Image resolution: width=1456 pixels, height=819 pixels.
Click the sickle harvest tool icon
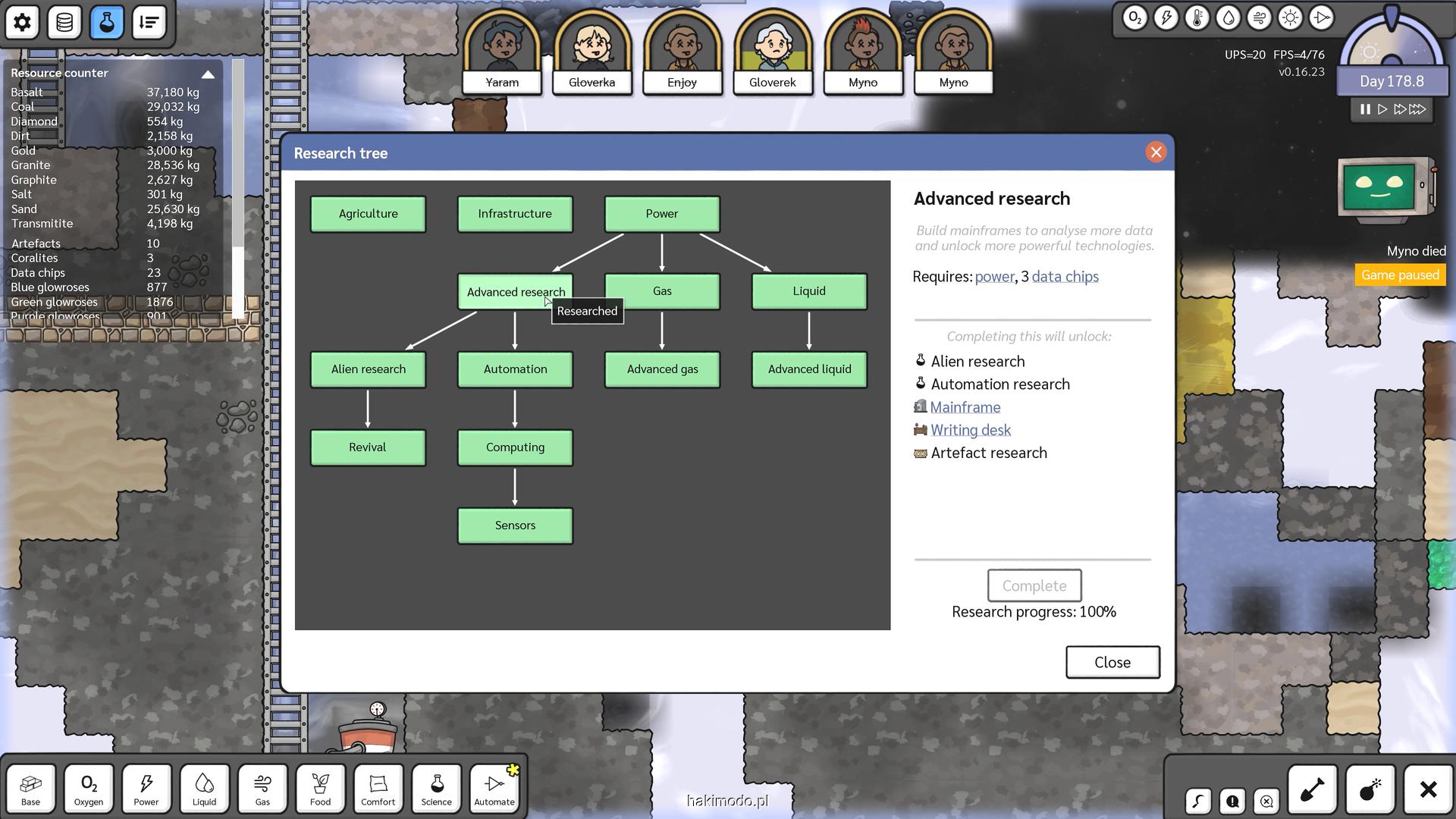[x=1198, y=801]
